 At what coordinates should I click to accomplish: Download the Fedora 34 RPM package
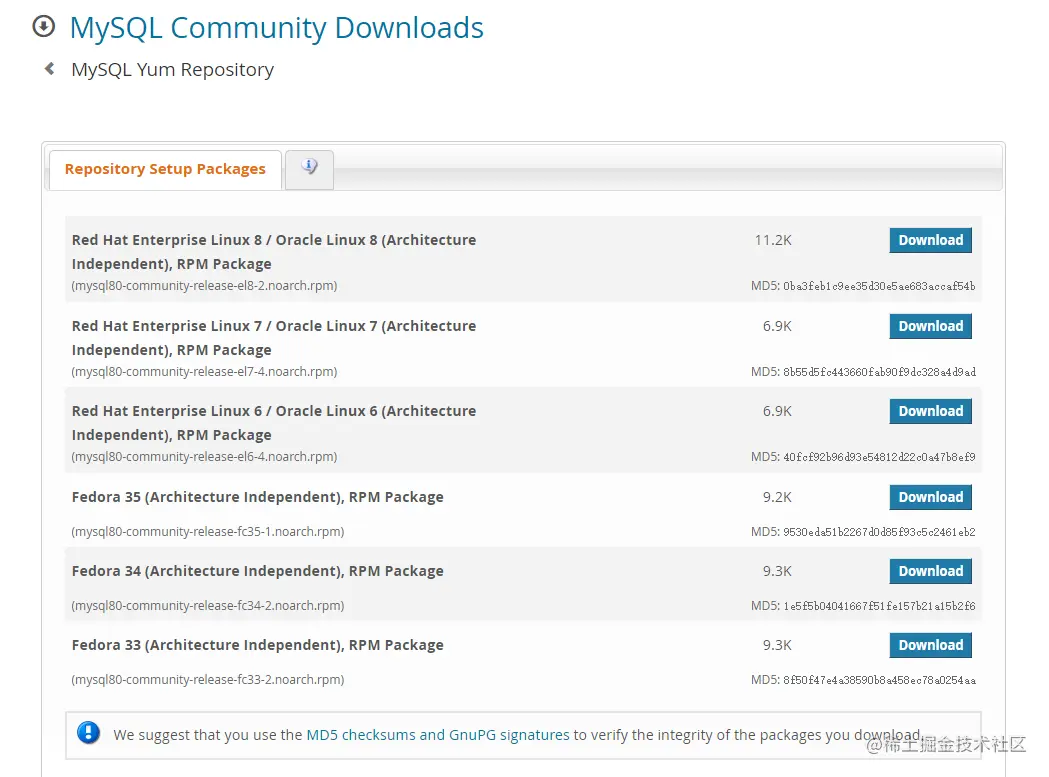[x=931, y=571]
